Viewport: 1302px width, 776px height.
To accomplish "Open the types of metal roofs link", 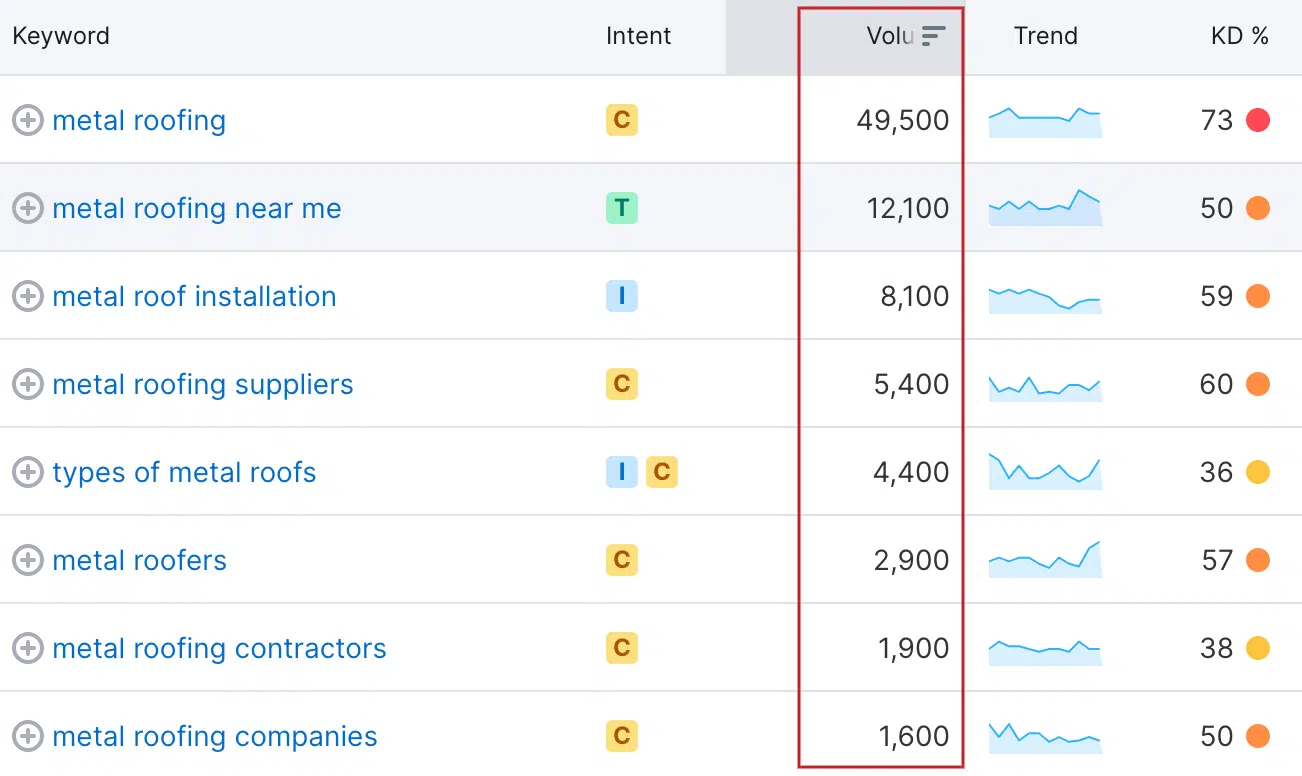I will pos(184,473).
